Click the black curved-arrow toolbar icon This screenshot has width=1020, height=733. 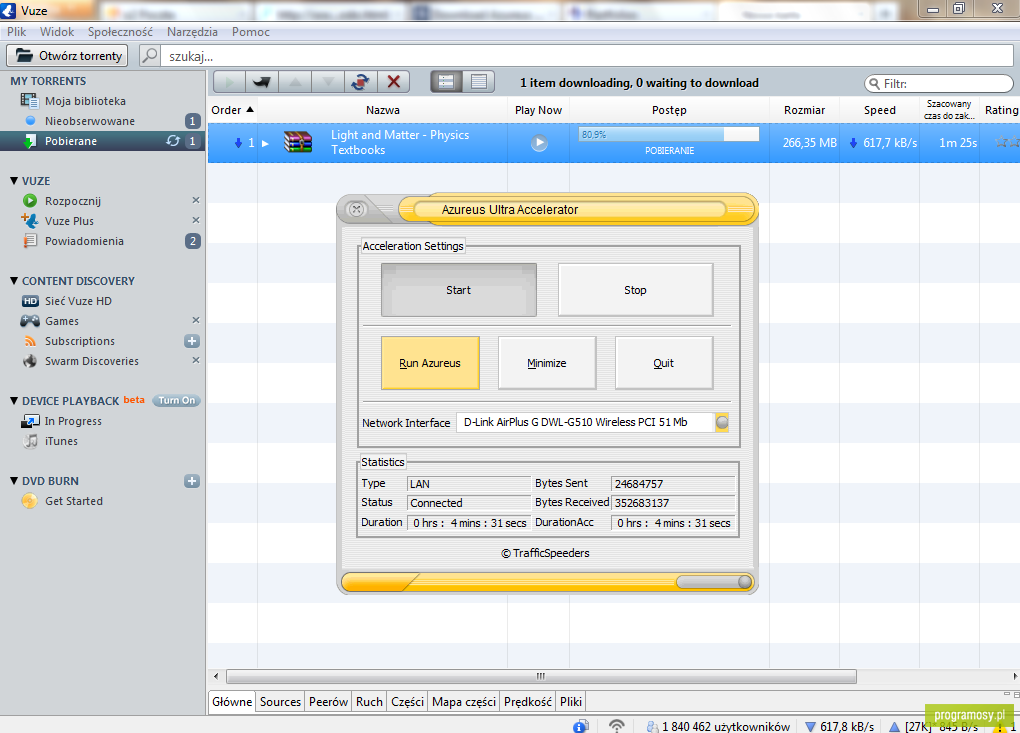[262, 82]
